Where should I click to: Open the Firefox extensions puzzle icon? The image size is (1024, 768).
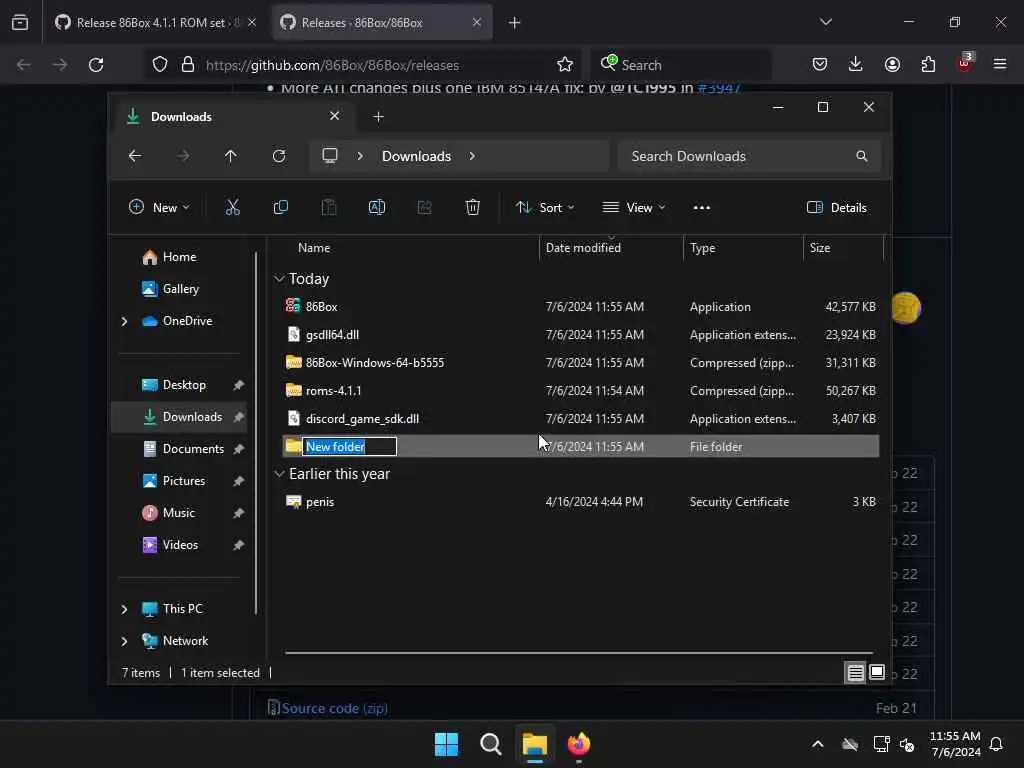928,64
